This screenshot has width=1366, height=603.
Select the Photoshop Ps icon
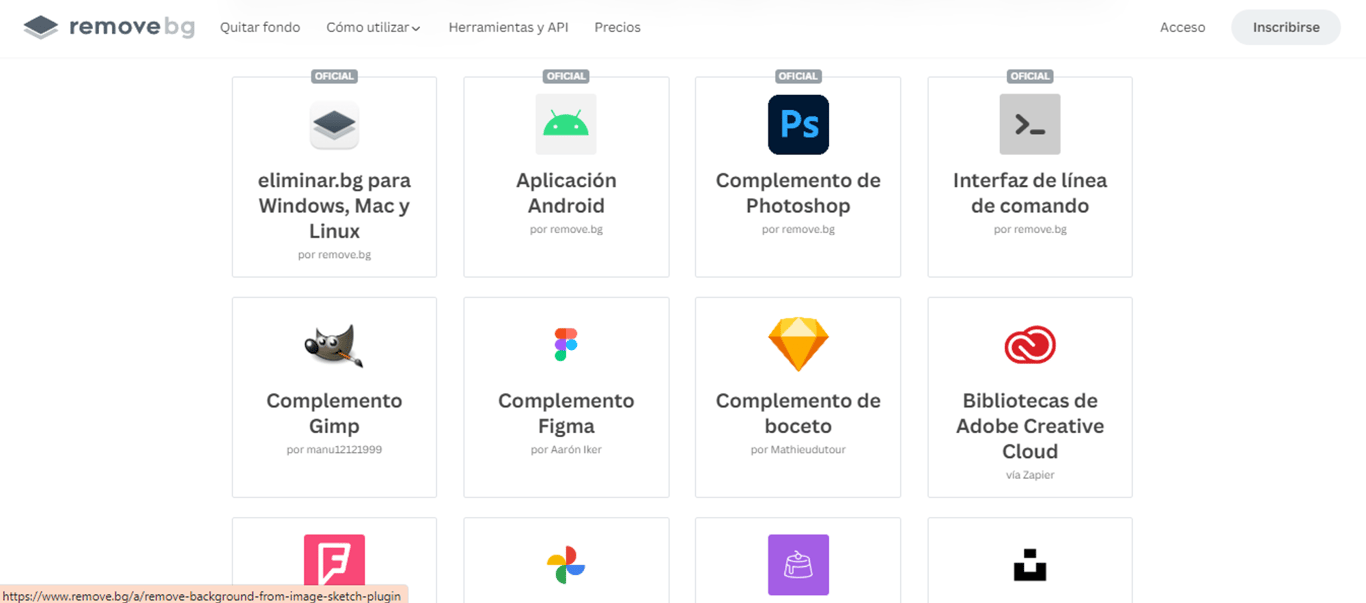[798, 124]
